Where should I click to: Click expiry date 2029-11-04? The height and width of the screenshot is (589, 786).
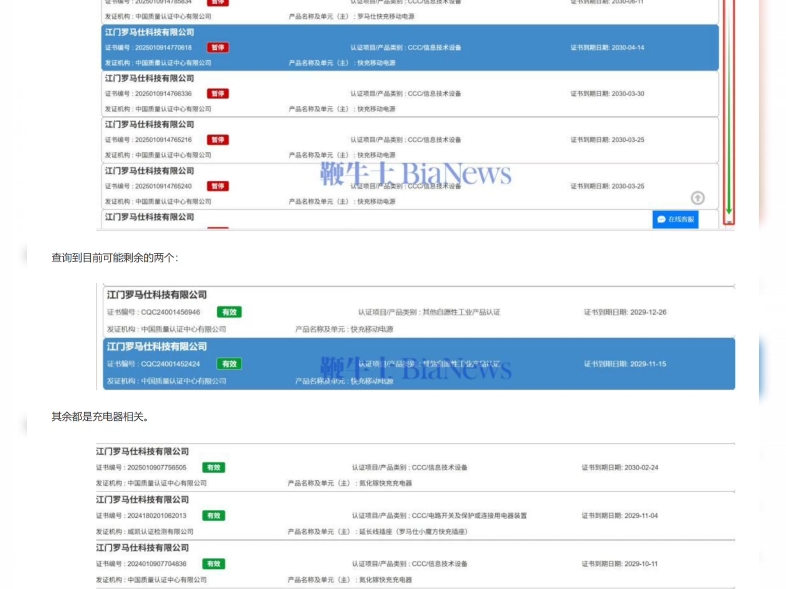pyautogui.click(x=641, y=515)
